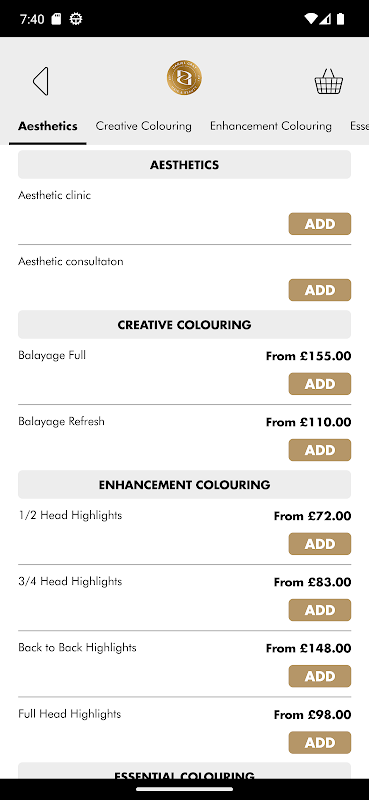Tap the Creative Colouring section header
The image size is (369, 800).
[184, 324]
